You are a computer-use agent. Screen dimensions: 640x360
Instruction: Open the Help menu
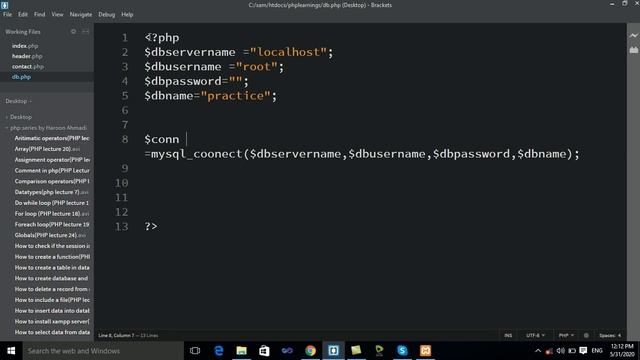pyautogui.click(x=127, y=14)
